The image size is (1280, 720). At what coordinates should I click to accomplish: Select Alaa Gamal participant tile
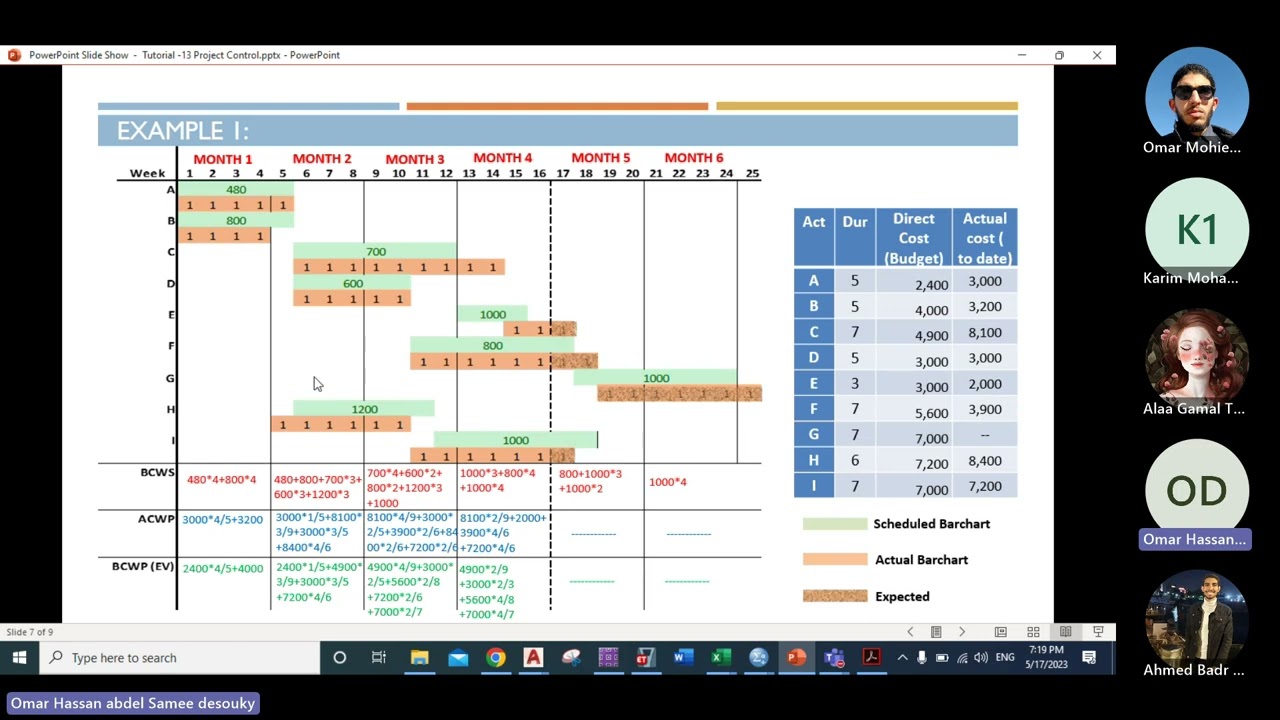point(1196,361)
